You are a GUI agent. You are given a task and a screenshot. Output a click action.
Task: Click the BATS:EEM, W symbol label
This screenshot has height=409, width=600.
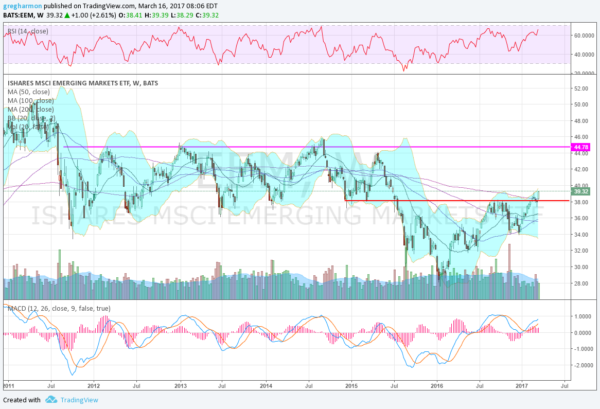click(23, 15)
